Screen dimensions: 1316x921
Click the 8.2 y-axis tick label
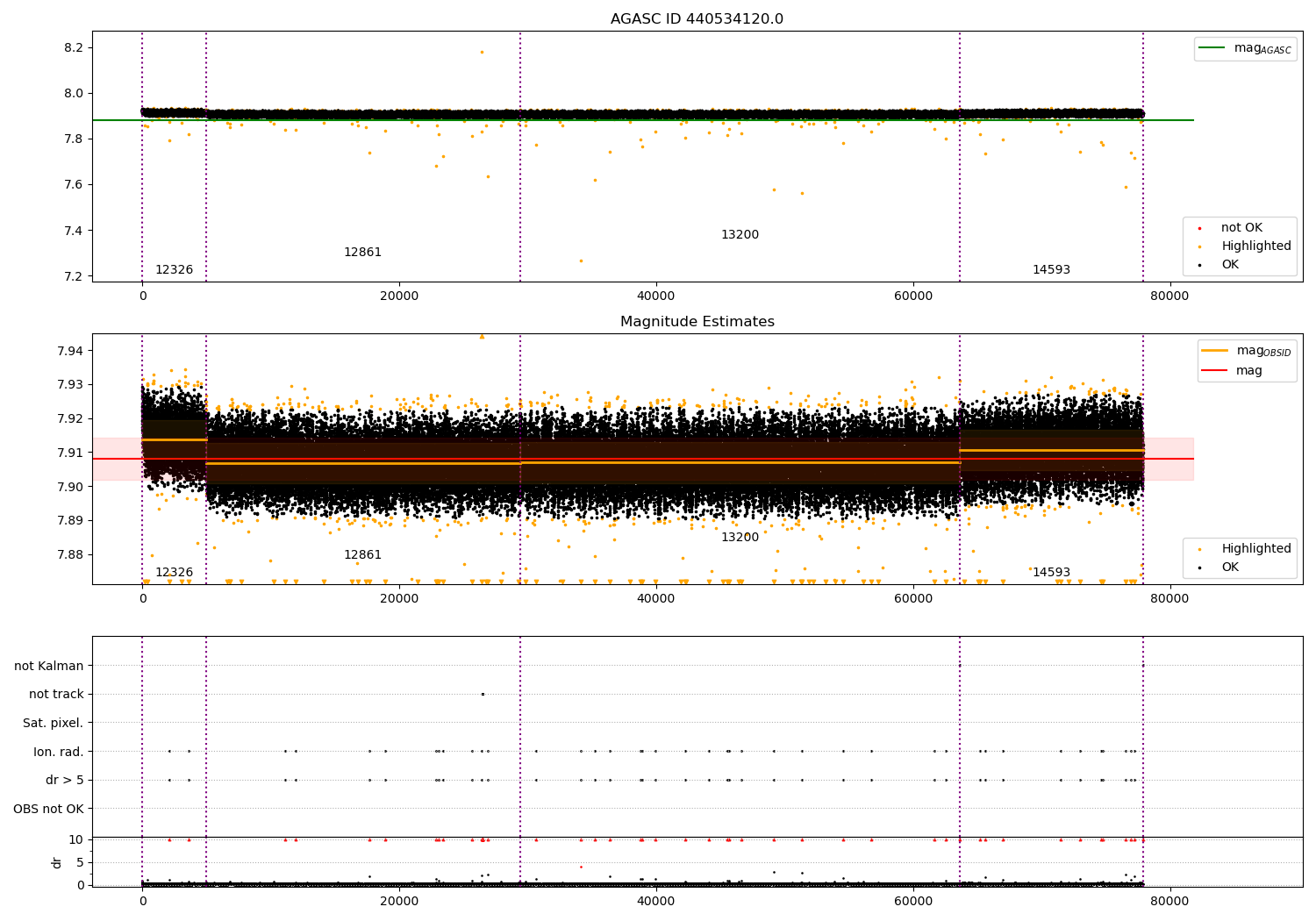pos(74,48)
